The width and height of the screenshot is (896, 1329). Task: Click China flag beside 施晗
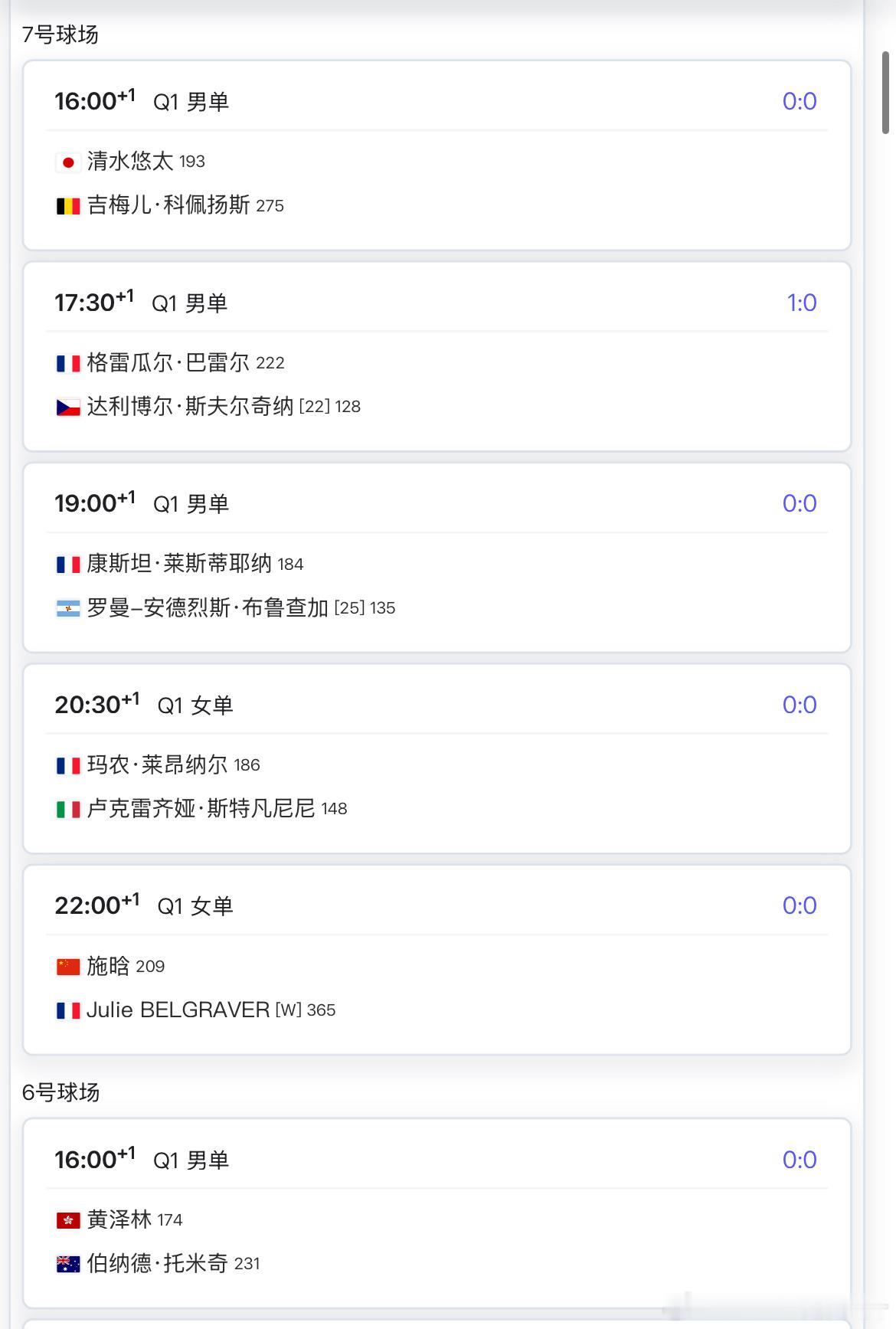(68, 967)
